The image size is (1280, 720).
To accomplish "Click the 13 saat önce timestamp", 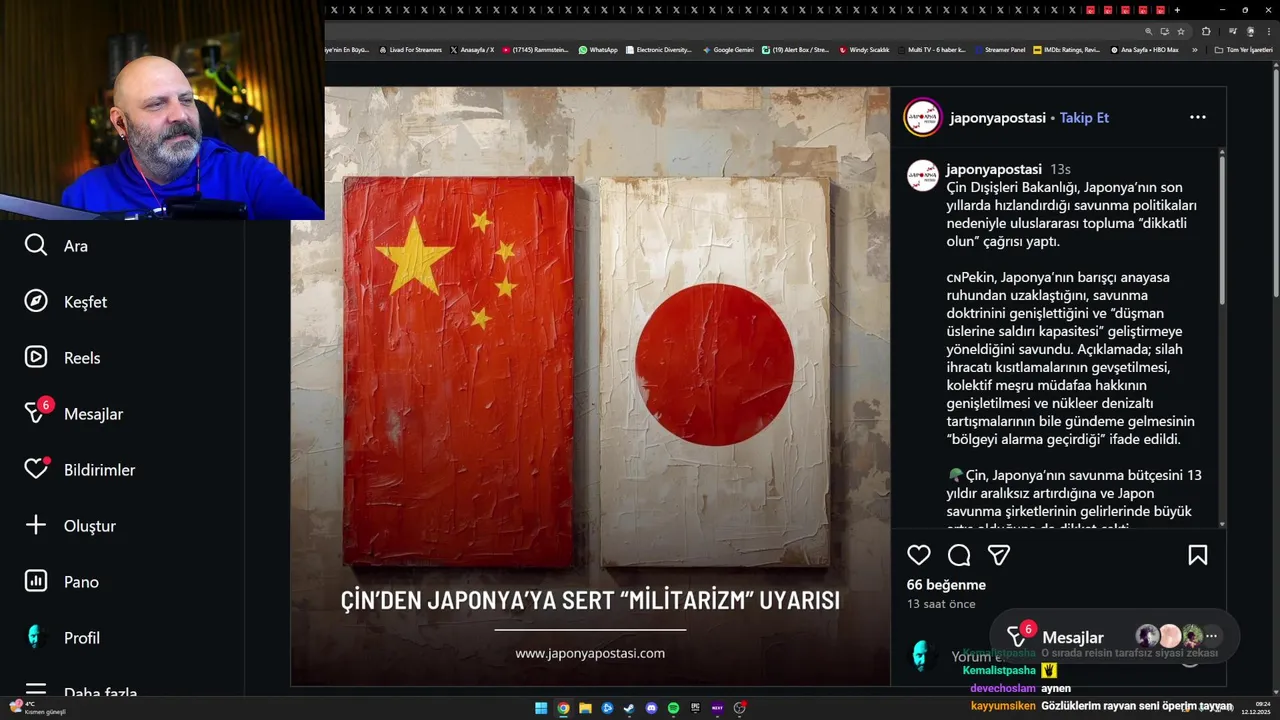I will (x=941, y=604).
